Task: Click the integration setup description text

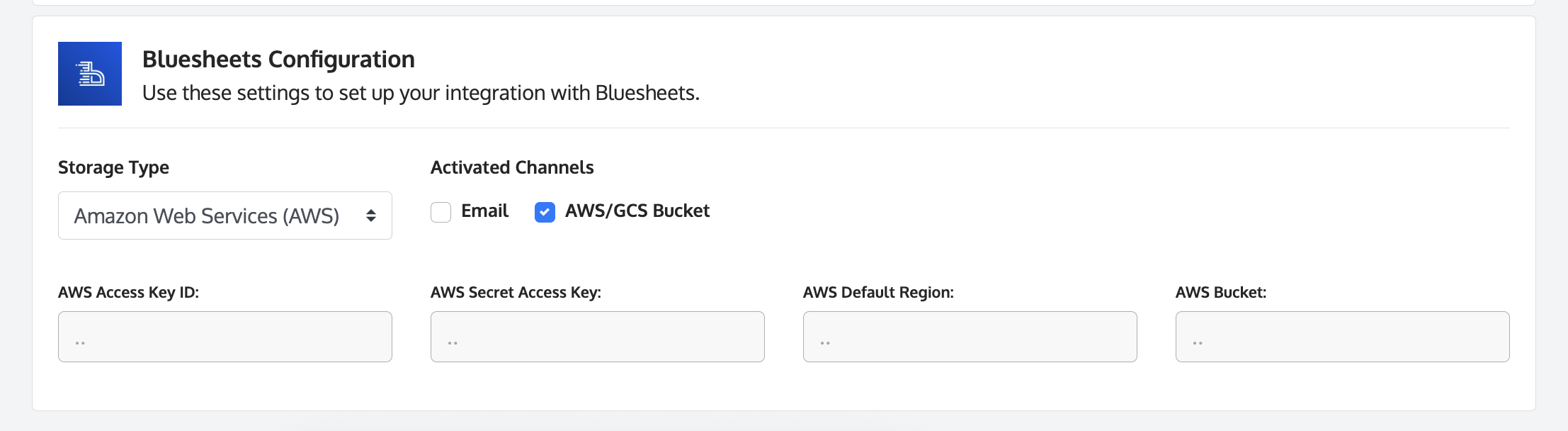Action: pyautogui.click(x=421, y=93)
